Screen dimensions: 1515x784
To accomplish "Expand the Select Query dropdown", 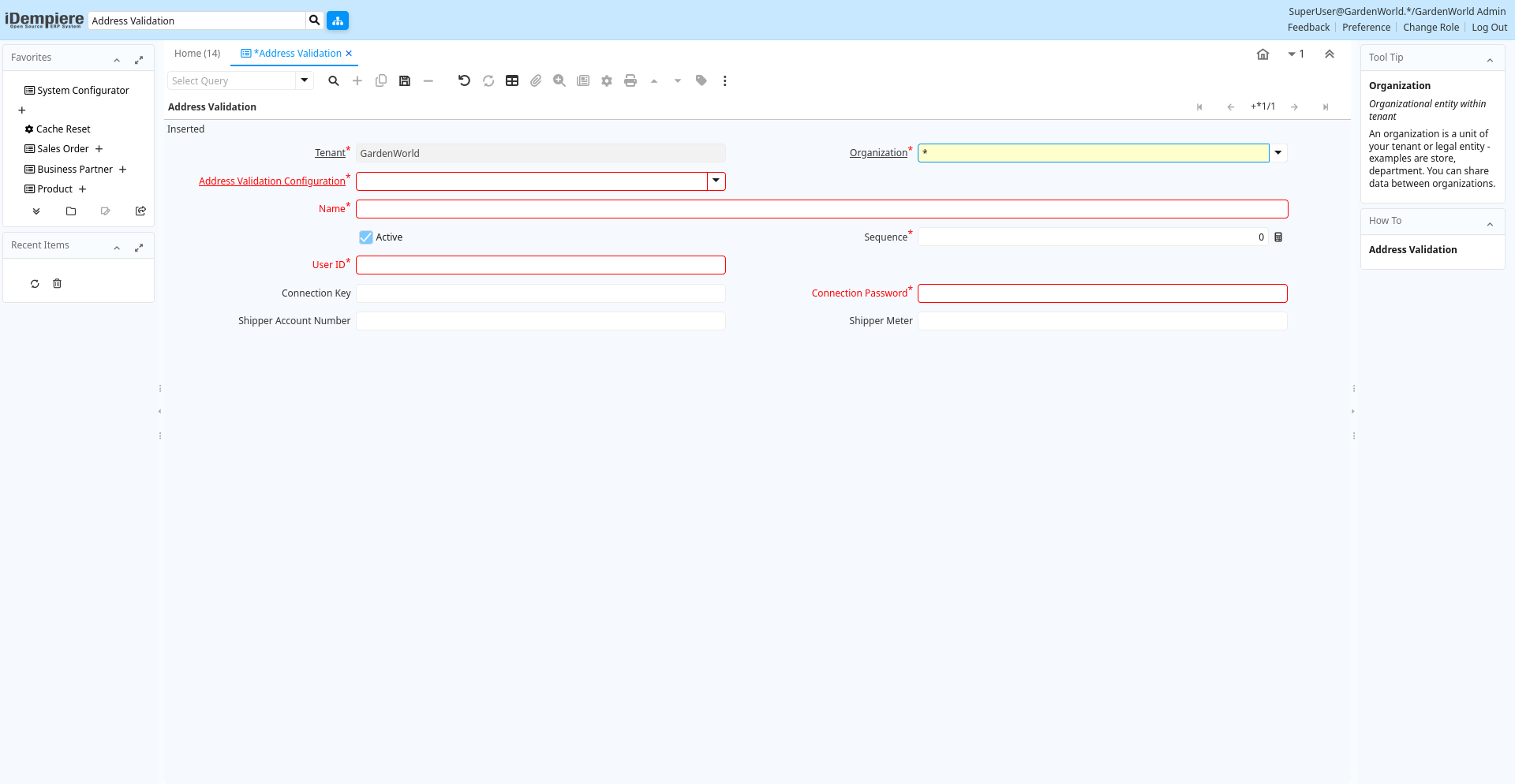I will 305,80.
